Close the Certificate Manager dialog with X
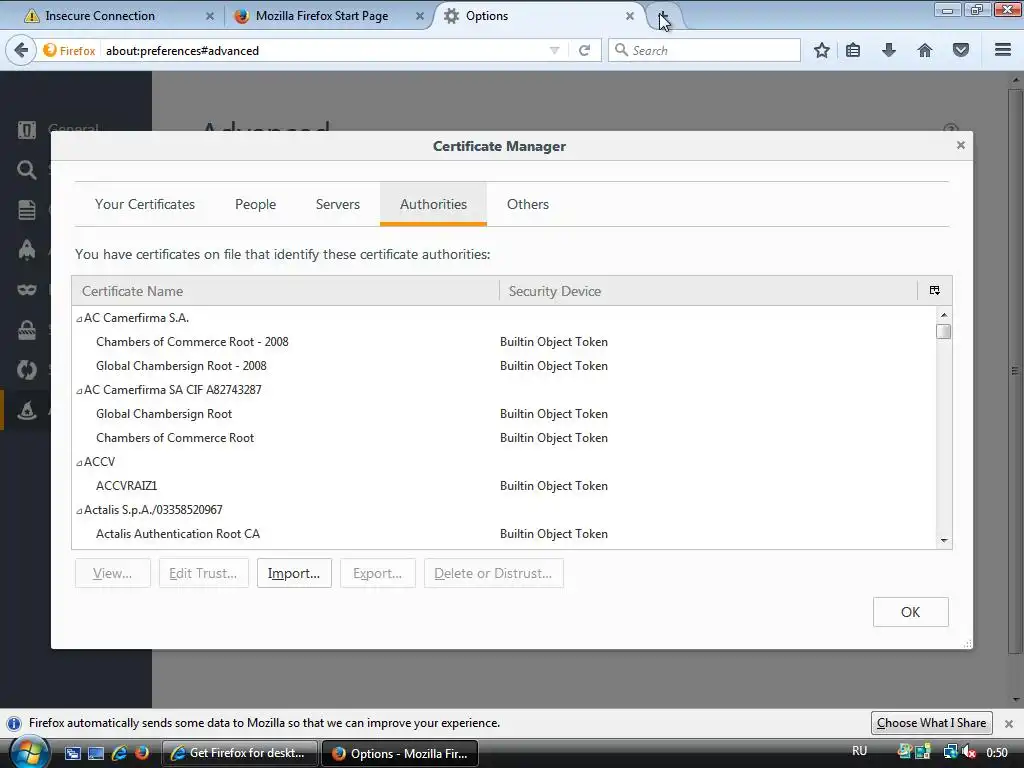 [961, 145]
